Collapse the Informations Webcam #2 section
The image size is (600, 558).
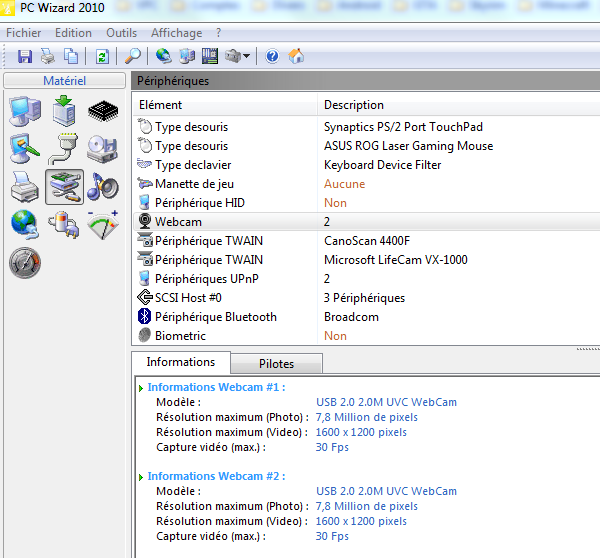click(x=141, y=476)
